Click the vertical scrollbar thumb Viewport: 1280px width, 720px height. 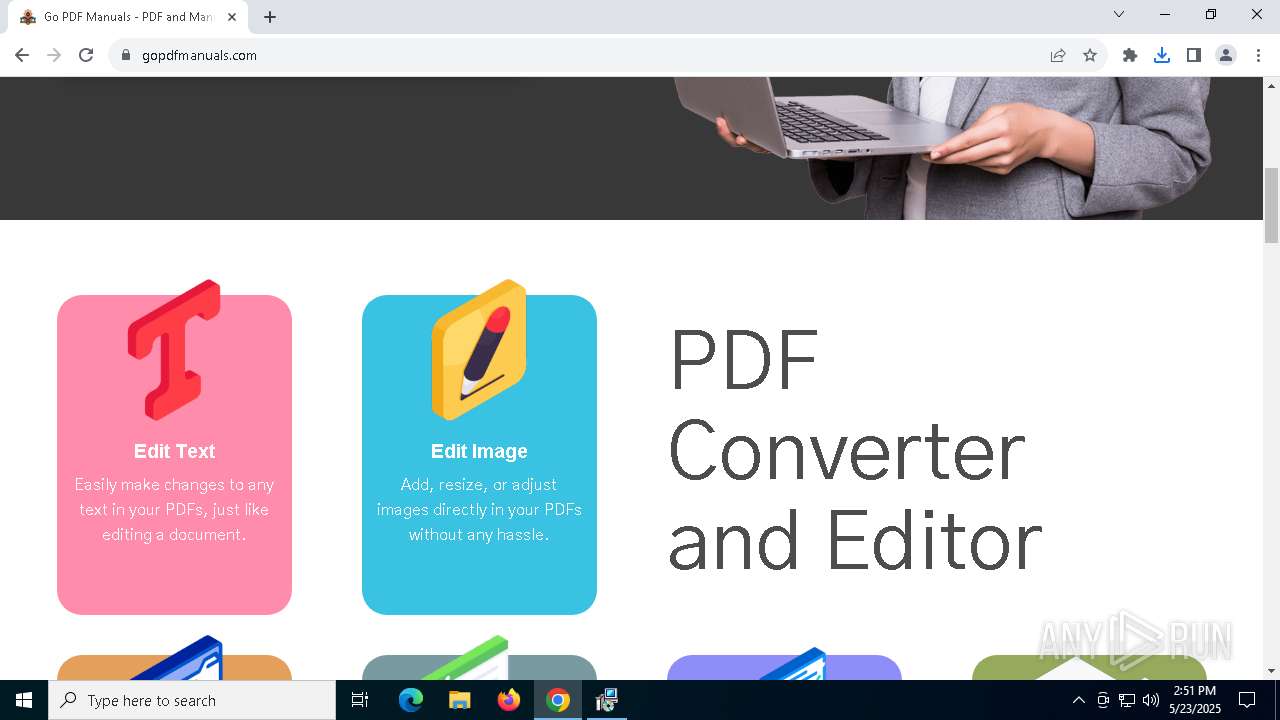(1271, 205)
